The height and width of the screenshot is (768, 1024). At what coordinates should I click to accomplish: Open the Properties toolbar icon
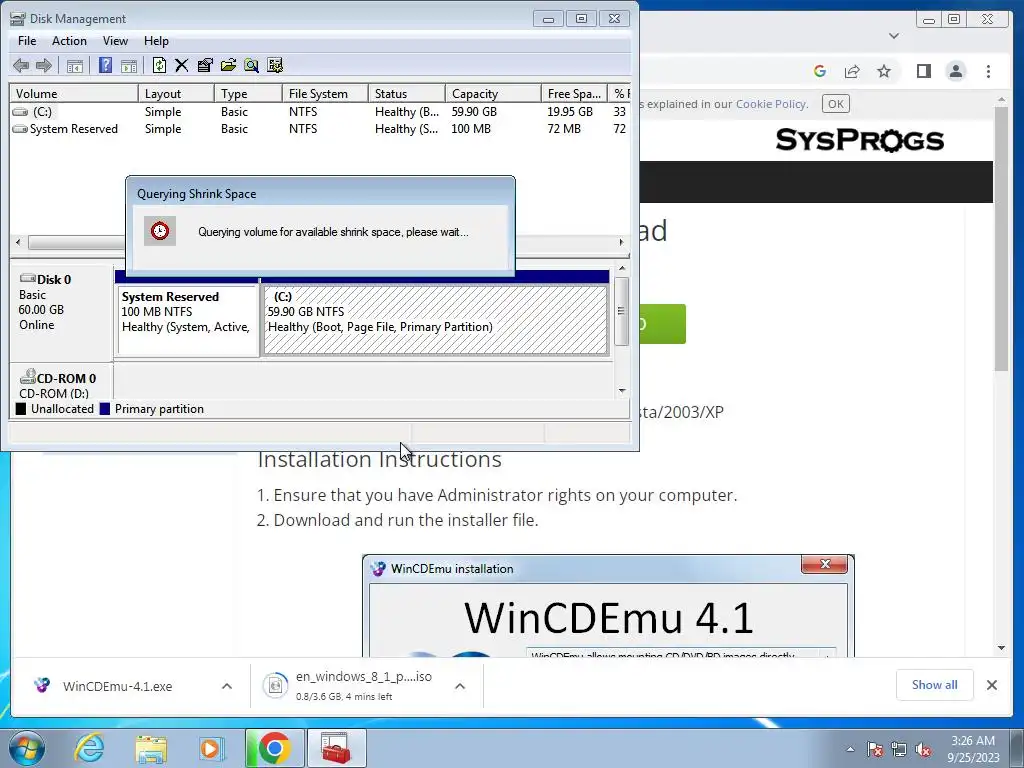pos(205,65)
